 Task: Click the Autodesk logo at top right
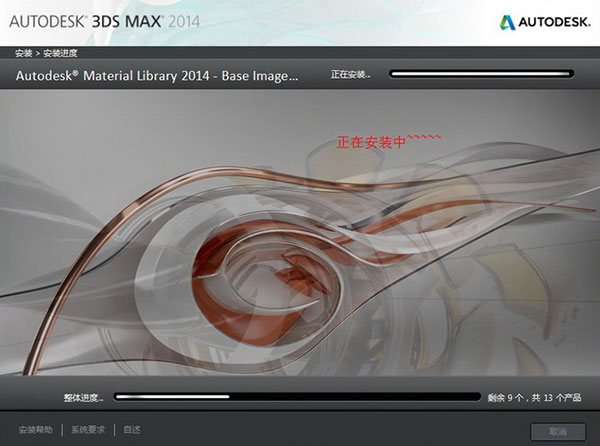pos(545,22)
